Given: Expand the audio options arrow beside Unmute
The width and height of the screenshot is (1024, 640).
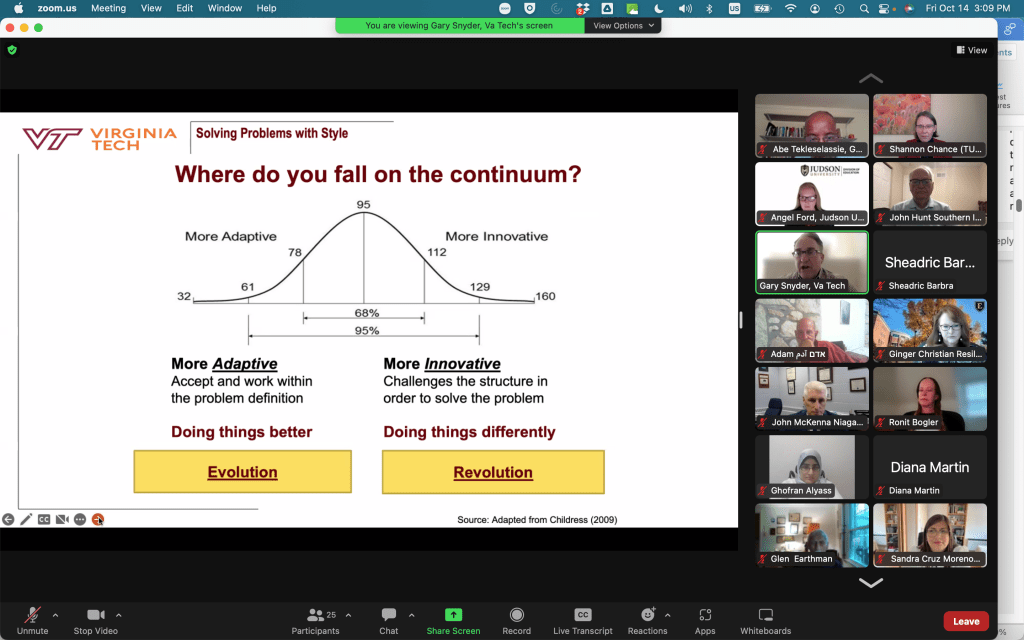Looking at the screenshot, I should pyautogui.click(x=55, y=615).
